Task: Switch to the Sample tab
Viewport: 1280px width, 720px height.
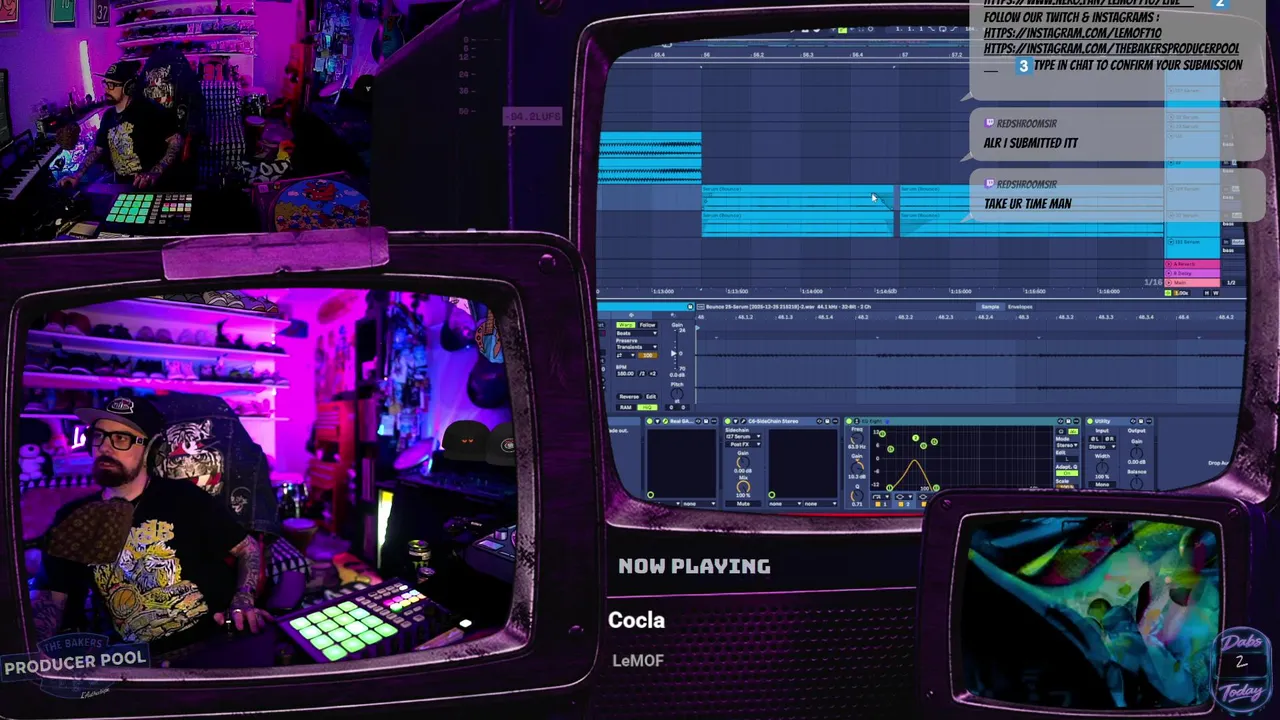Action: (990, 307)
